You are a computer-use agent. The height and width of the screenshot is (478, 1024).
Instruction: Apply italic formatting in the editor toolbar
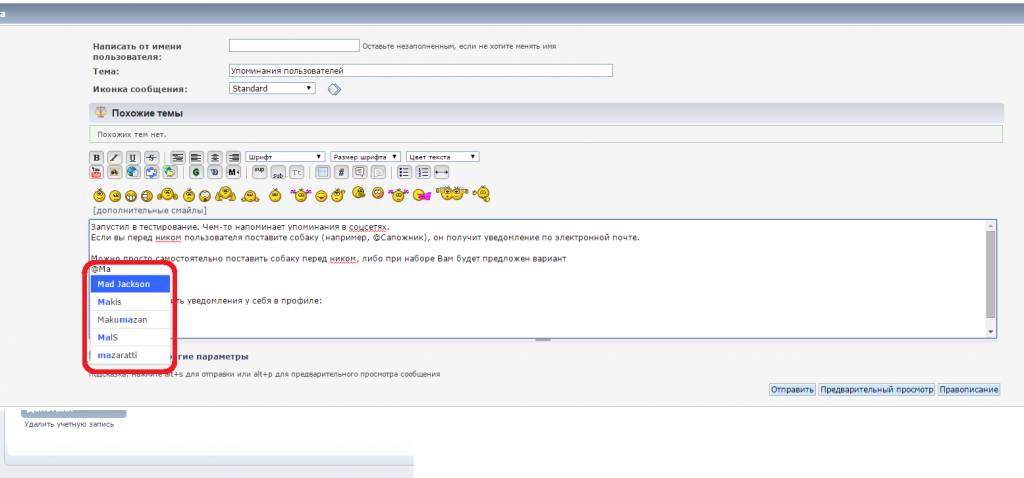(114, 157)
